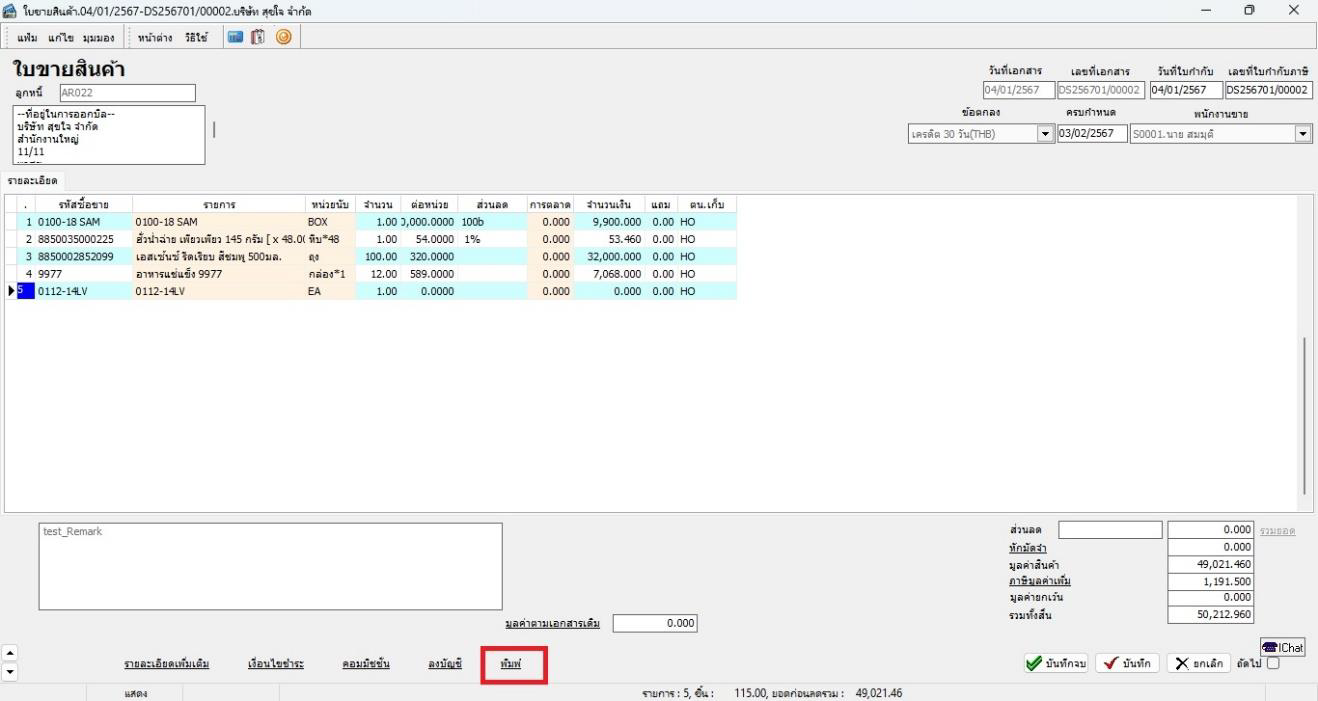Expand the ข้อตกลง credit terms dropdown
The height and width of the screenshot is (701, 1318).
[1046, 134]
